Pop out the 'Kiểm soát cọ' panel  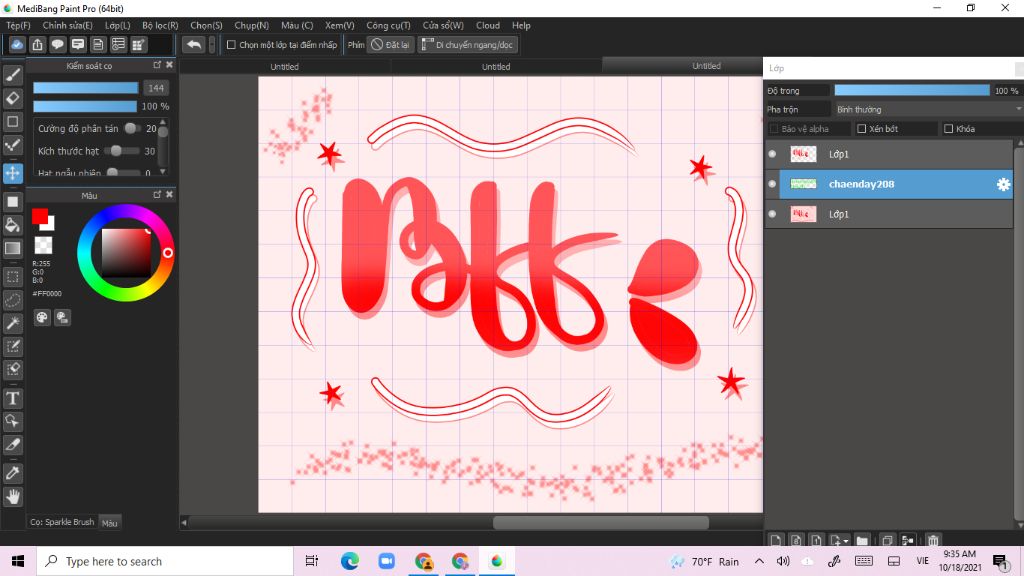pyautogui.click(x=157, y=65)
